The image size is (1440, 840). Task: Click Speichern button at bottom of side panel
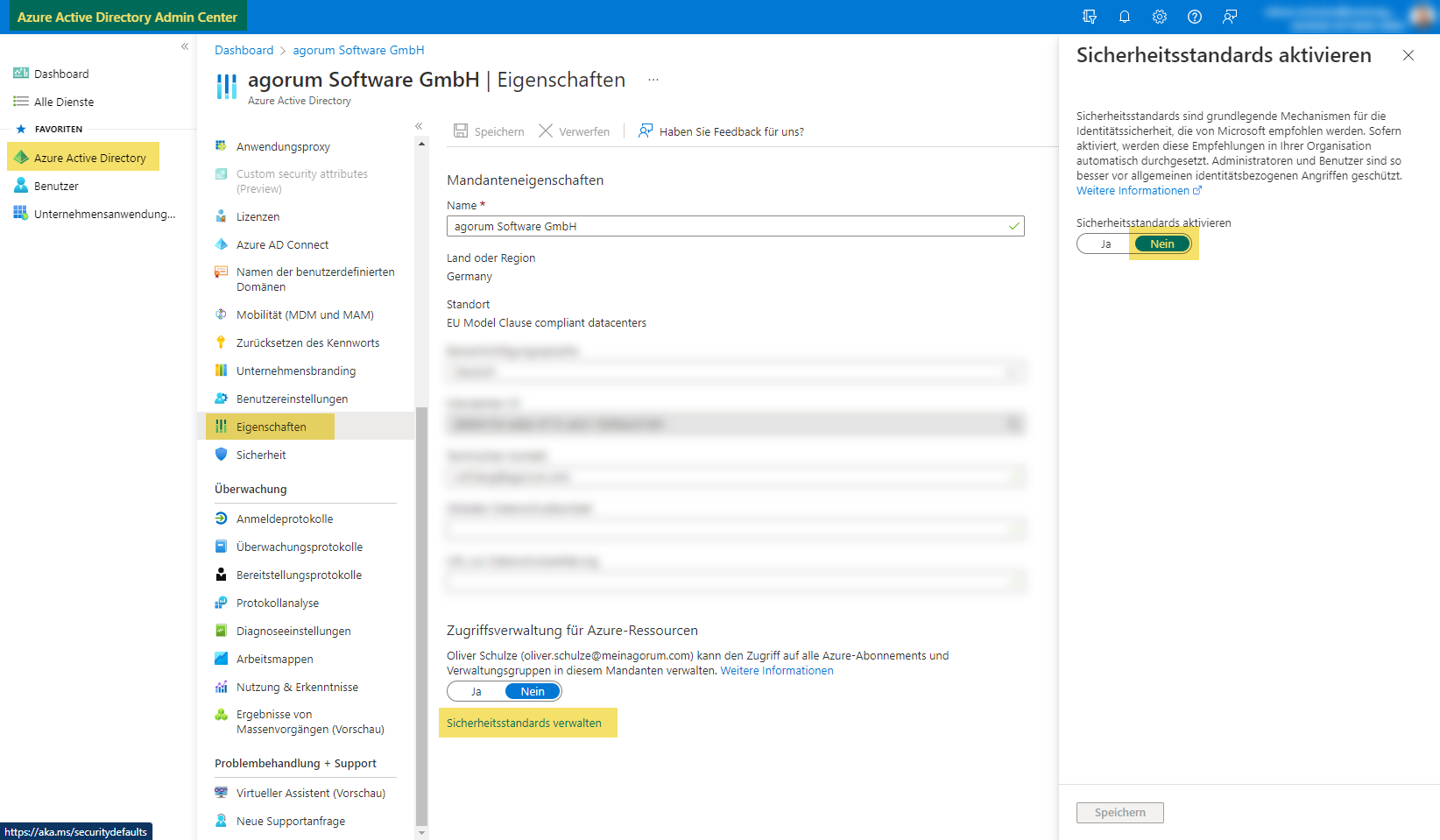(1119, 812)
